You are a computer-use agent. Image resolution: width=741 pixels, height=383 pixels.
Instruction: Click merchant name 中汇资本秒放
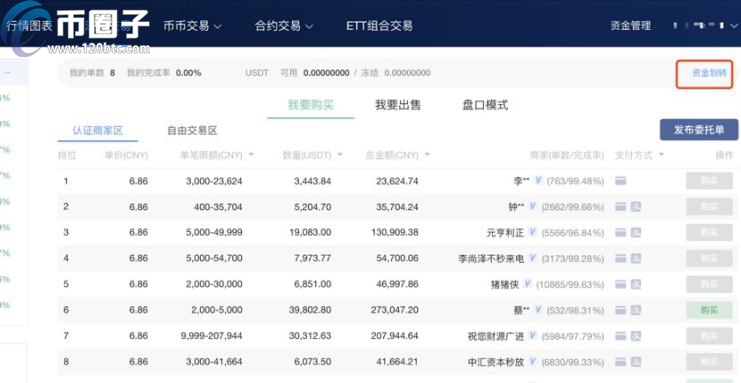click(x=496, y=362)
